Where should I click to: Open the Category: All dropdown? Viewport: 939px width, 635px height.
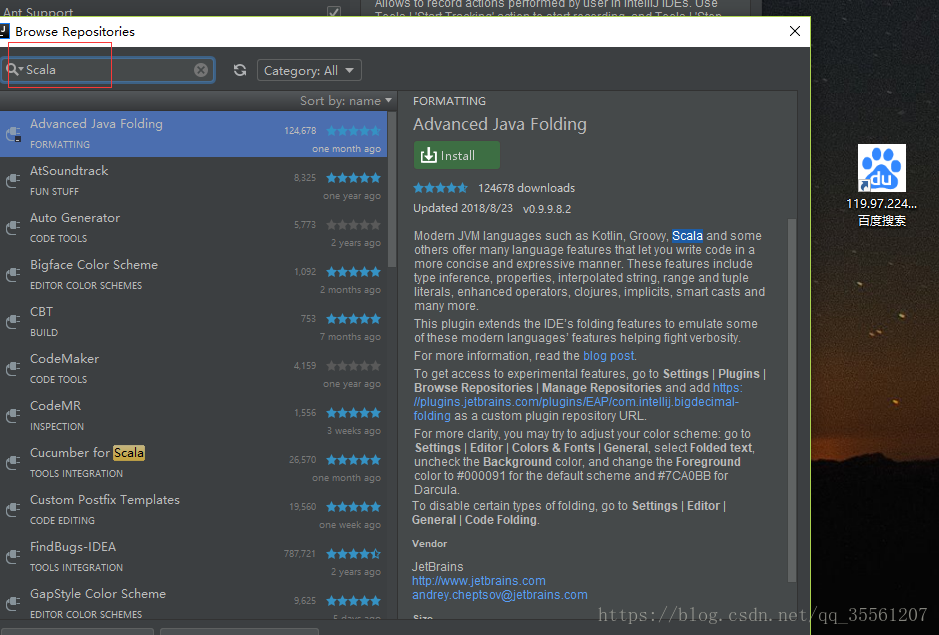[x=309, y=71]
